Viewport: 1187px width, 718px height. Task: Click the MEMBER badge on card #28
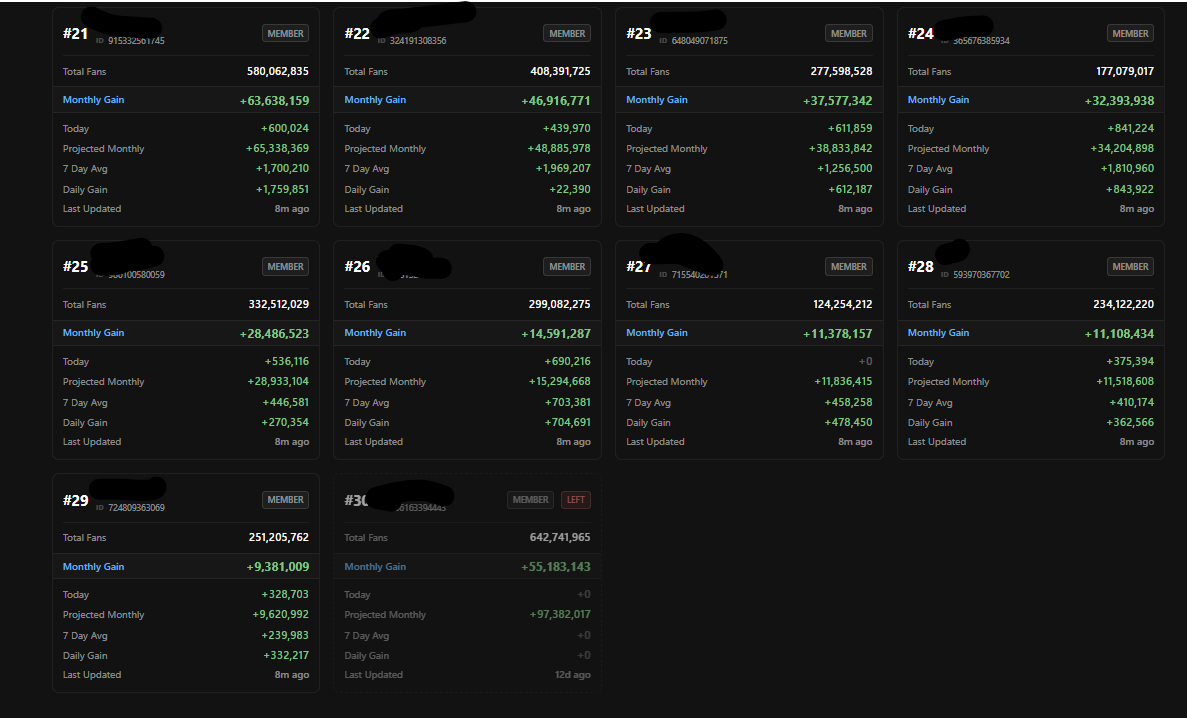tap(1130, 267)
